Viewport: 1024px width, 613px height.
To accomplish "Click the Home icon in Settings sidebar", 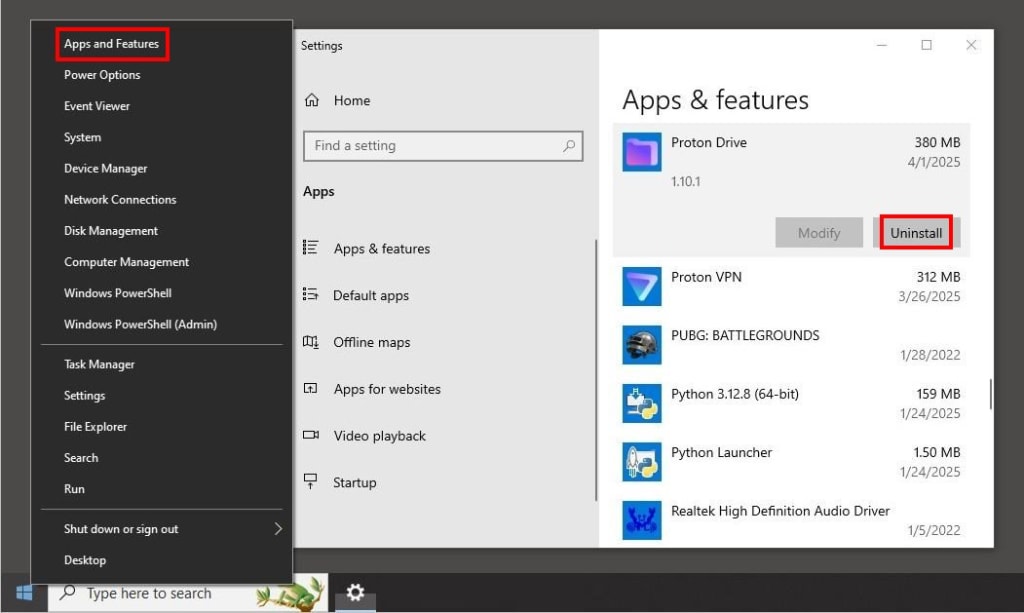I will click(x=312, y=100).
